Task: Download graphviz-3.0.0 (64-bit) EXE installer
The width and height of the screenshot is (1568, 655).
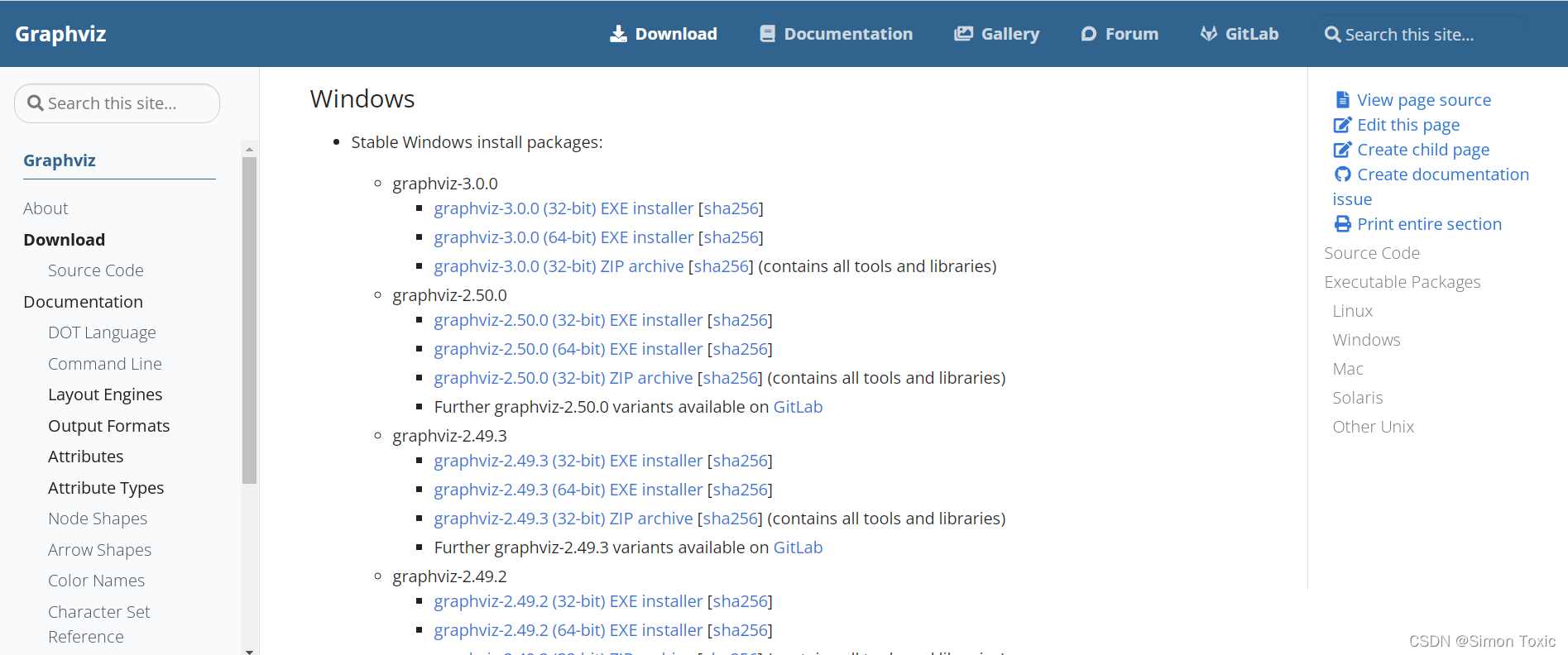Action: [563, 237]
